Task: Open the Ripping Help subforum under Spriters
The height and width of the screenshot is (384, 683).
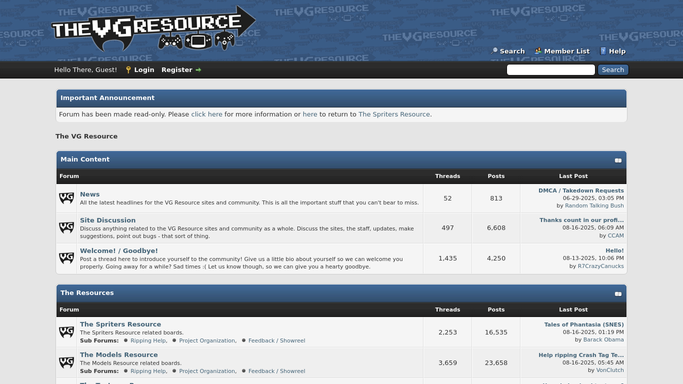Action: tap(148, 340)
